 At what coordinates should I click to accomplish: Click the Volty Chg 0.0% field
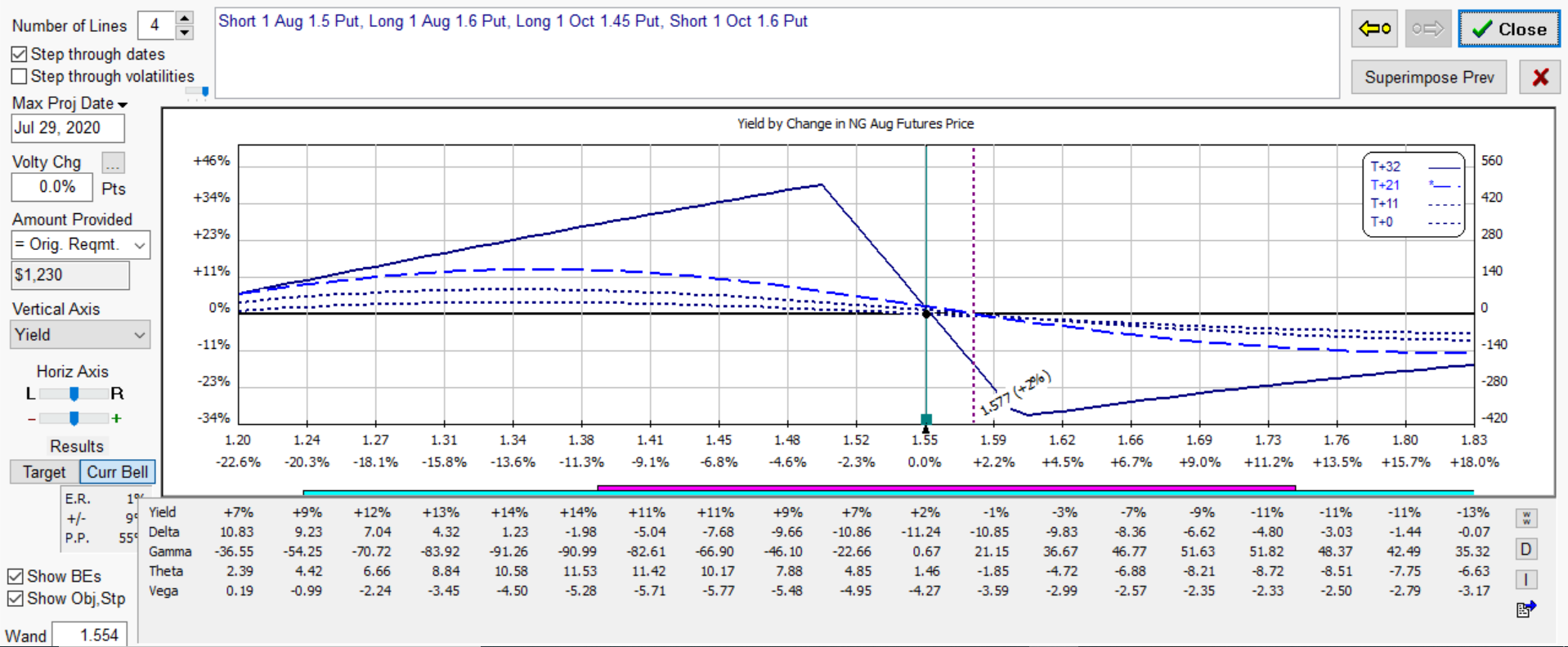click(52, 187)
